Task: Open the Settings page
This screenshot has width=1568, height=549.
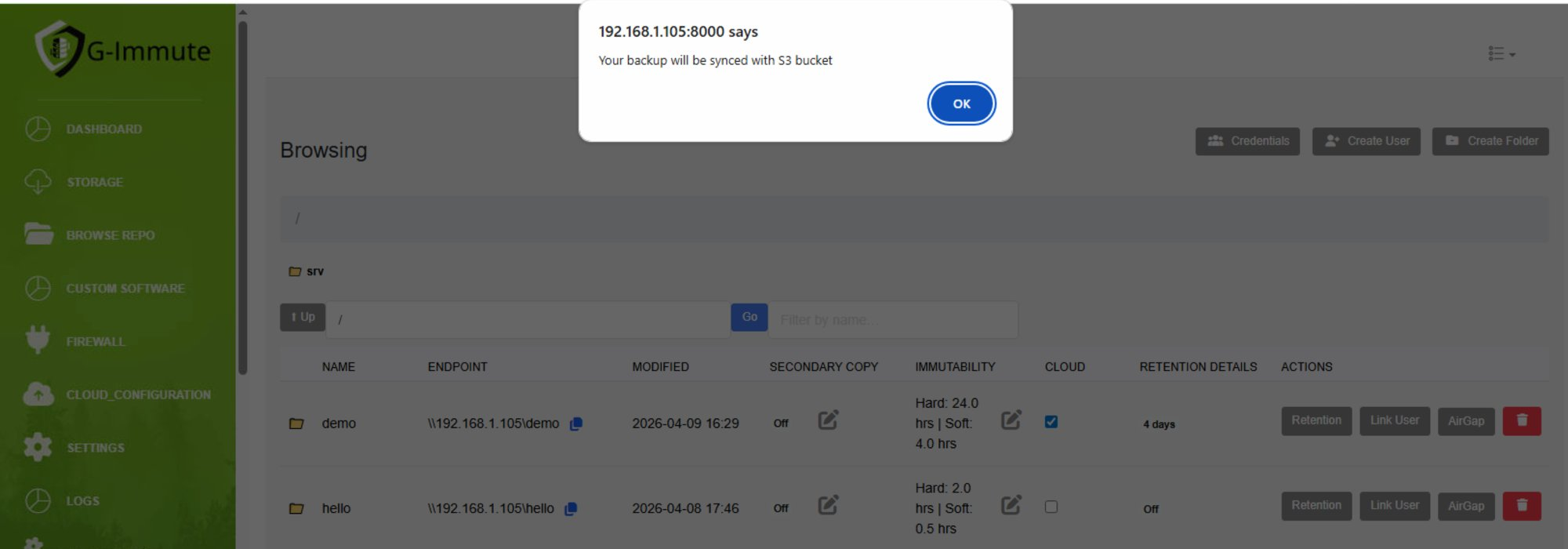Action: point(95,448)
